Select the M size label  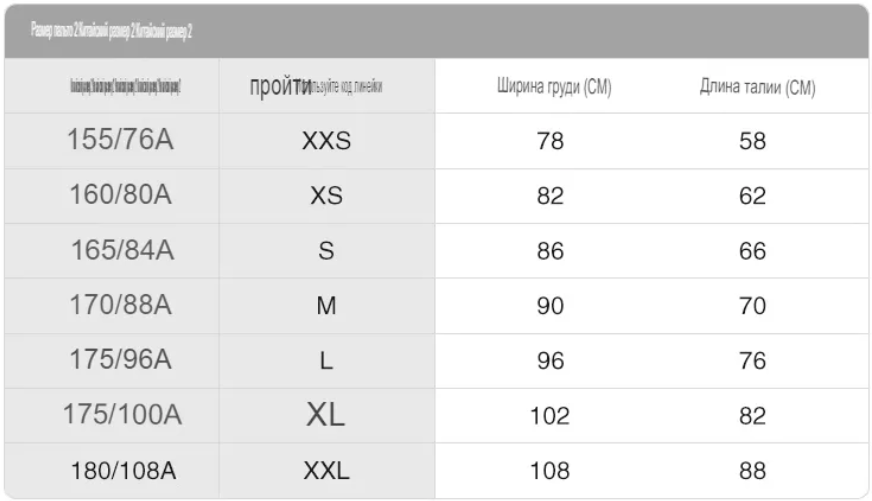[x=326, y=306]
